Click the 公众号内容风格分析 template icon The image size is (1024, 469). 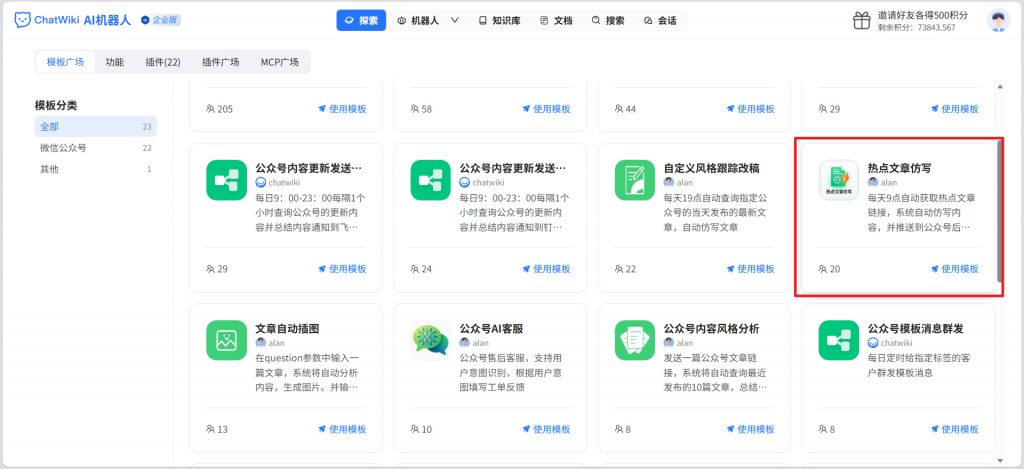[635, 340]
